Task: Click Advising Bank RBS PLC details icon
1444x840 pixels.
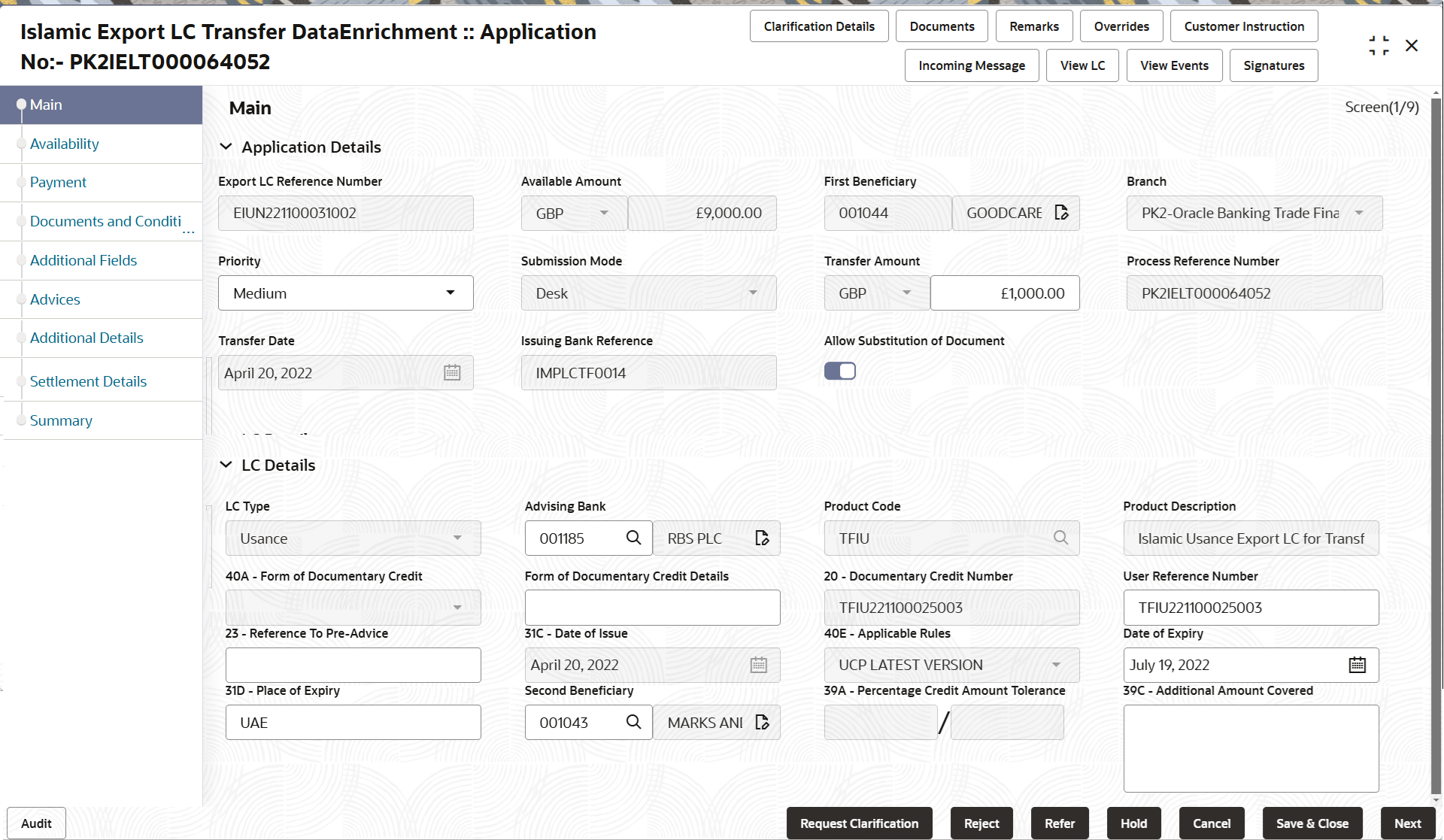Action: point(762,538)
